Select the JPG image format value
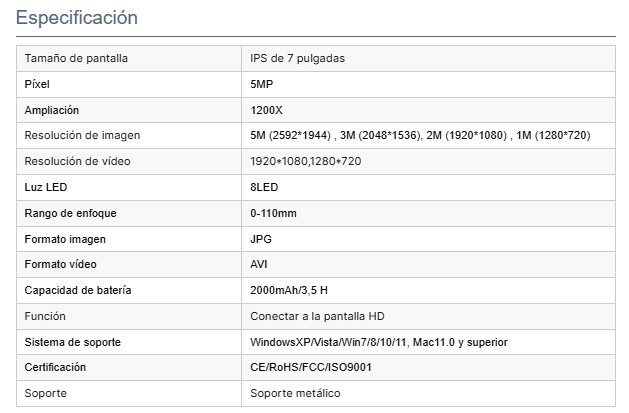Image resolution: width=629 pixels, height=413 pixels. tap(260, 239)
